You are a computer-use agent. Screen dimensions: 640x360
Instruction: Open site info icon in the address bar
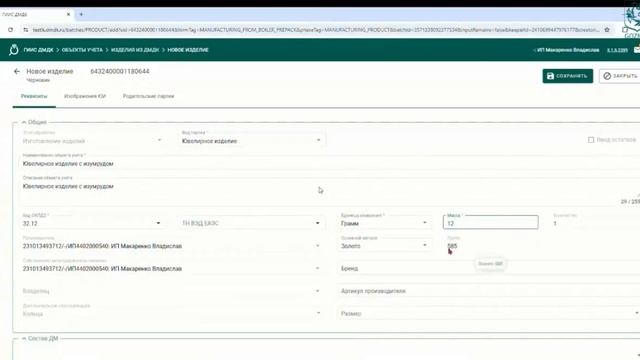[x=26, y=30]
